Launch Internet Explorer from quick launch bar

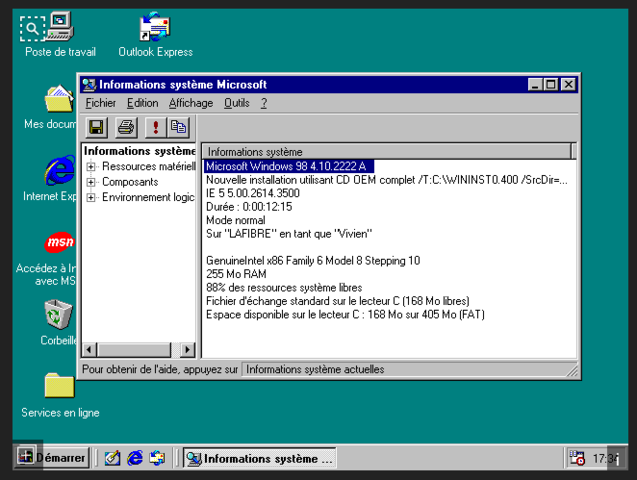[x=135, y=458]
